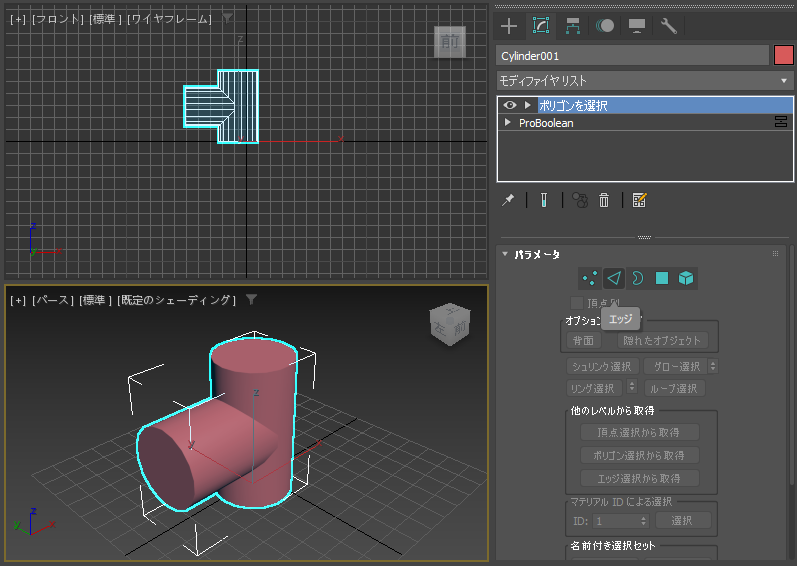
Task: Click the グロー選択 button
Action: [676, 366]
